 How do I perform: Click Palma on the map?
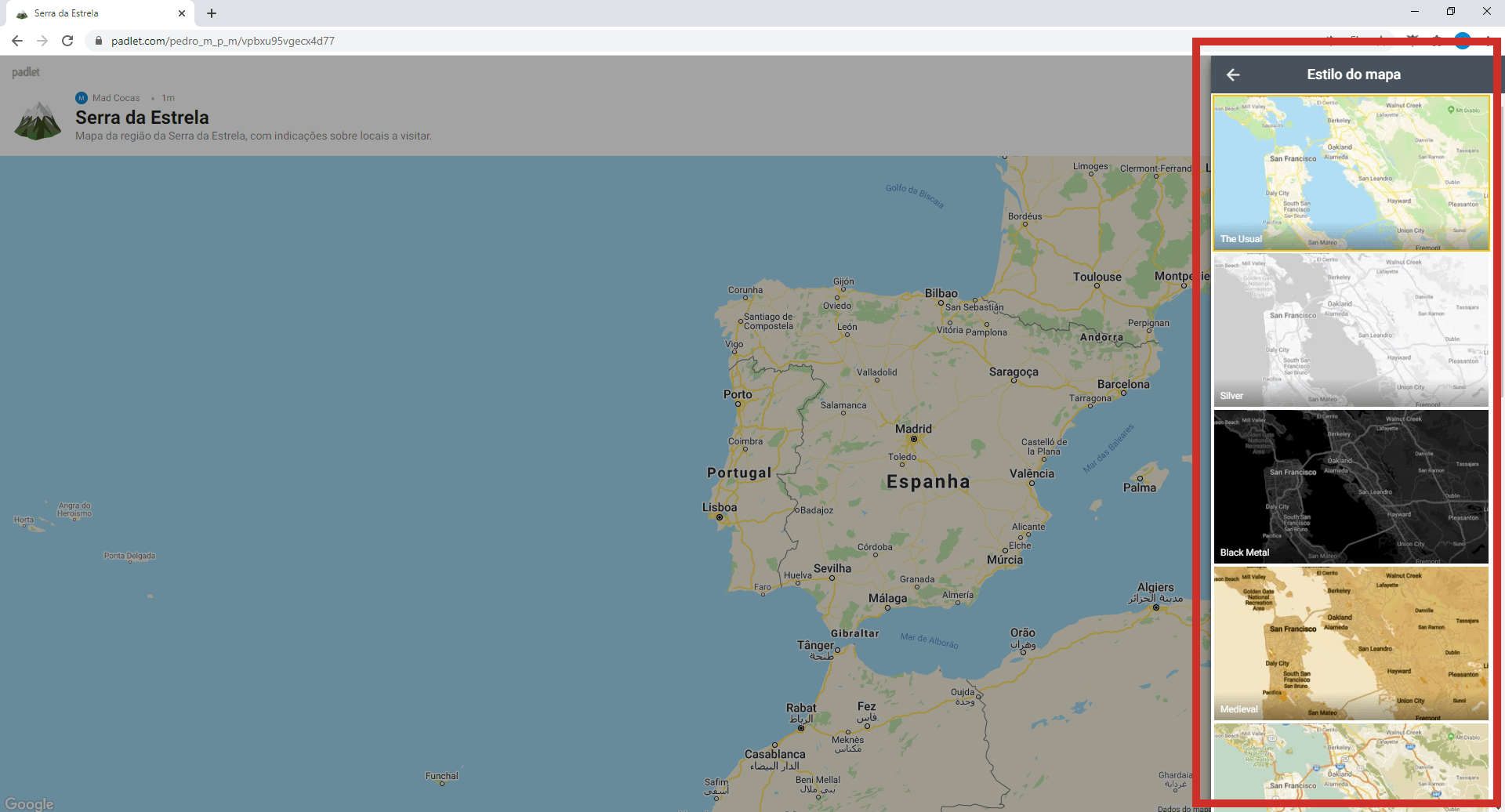click(1140, 488)
